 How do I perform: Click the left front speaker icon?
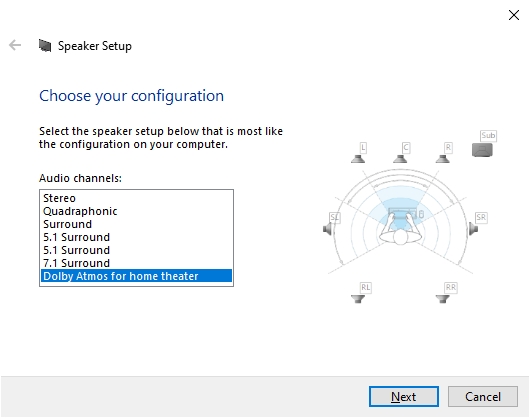pos(358,159)
